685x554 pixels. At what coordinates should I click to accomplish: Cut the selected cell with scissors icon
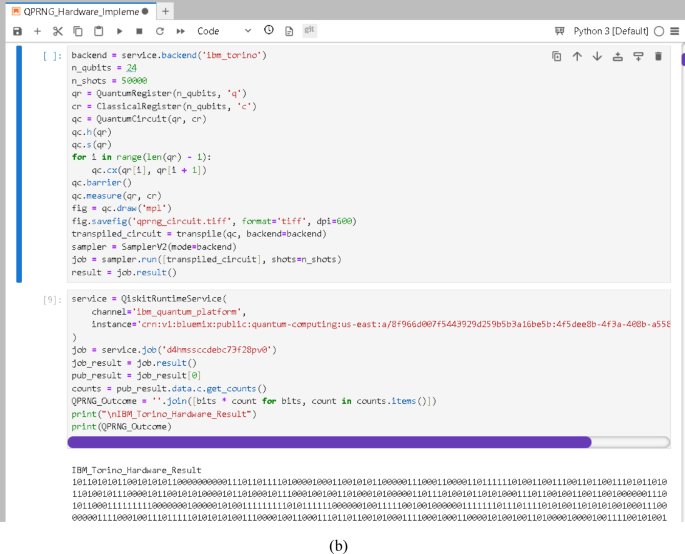(57, 31)
